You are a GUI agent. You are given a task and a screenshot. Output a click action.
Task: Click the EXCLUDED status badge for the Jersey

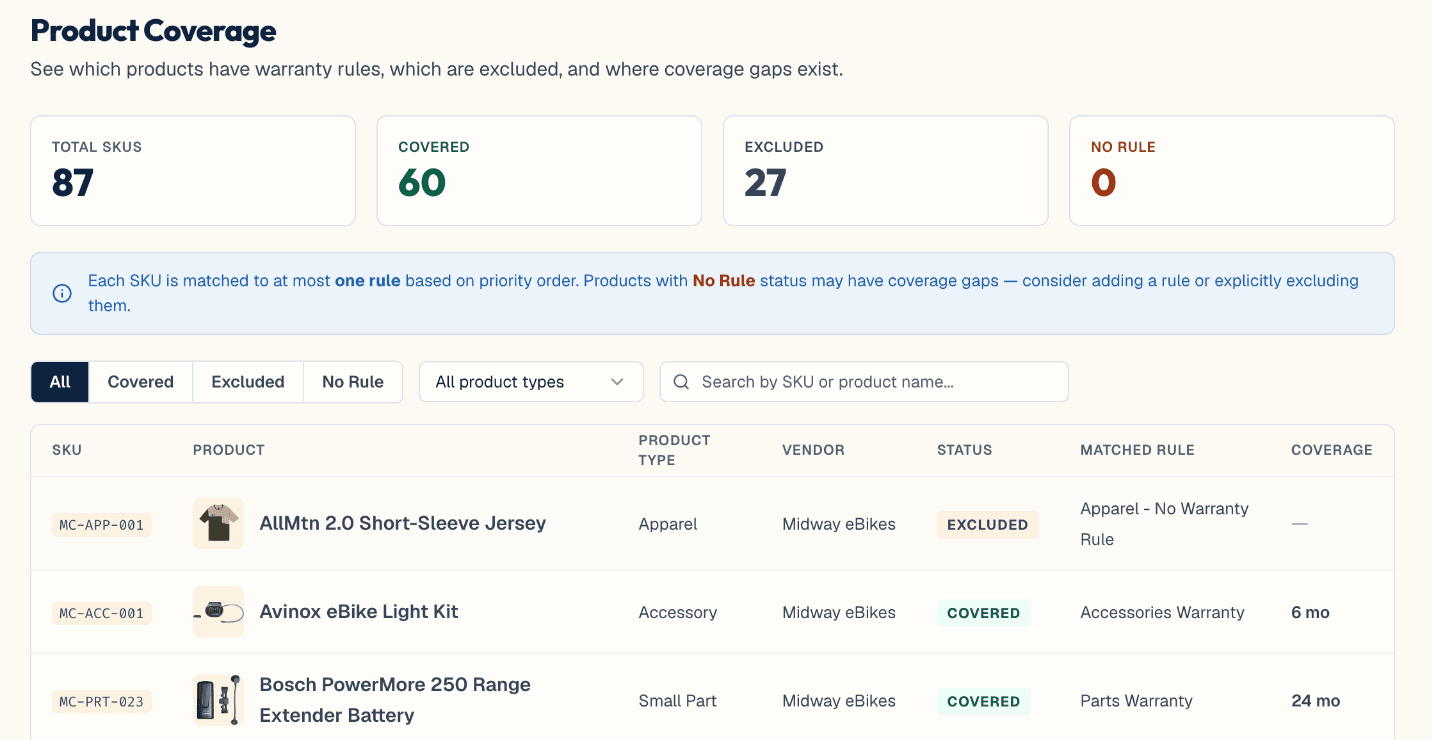coord(988,525)
